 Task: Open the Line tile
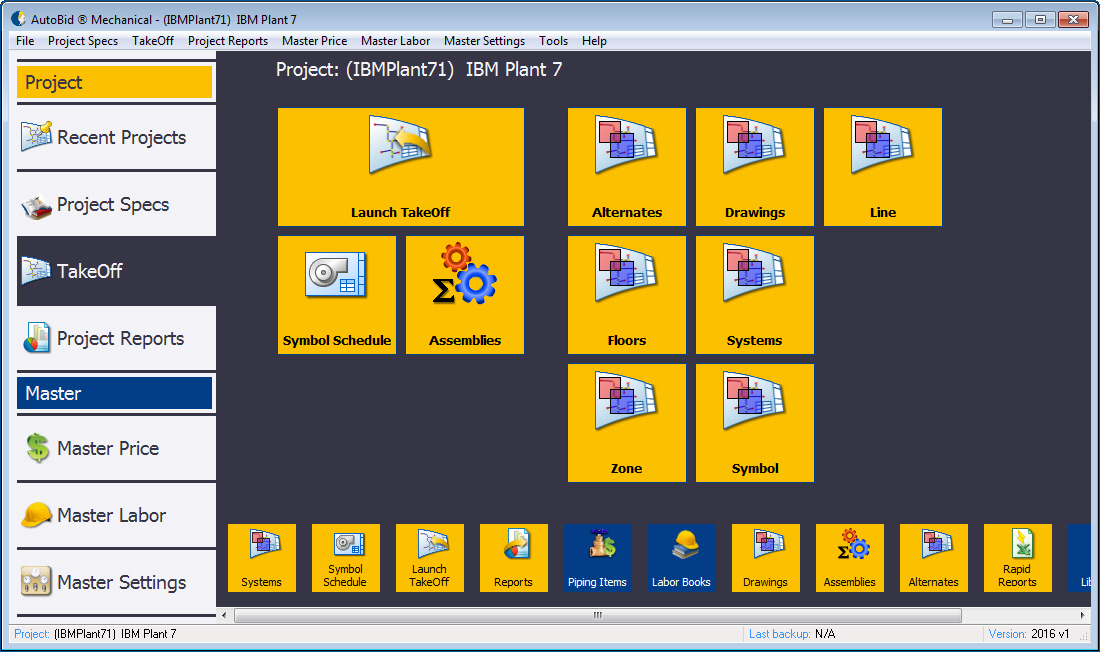tap(882, 167)
